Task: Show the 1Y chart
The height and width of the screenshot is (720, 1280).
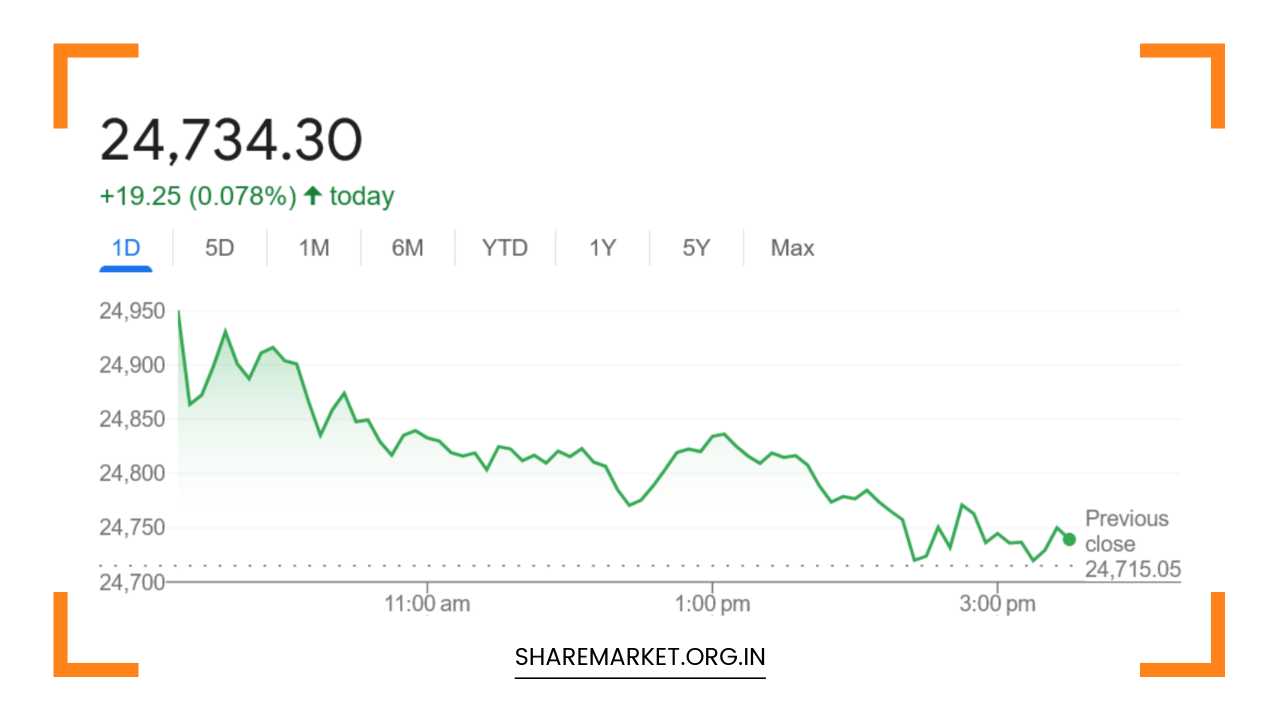Action: [x=601, y=247]
